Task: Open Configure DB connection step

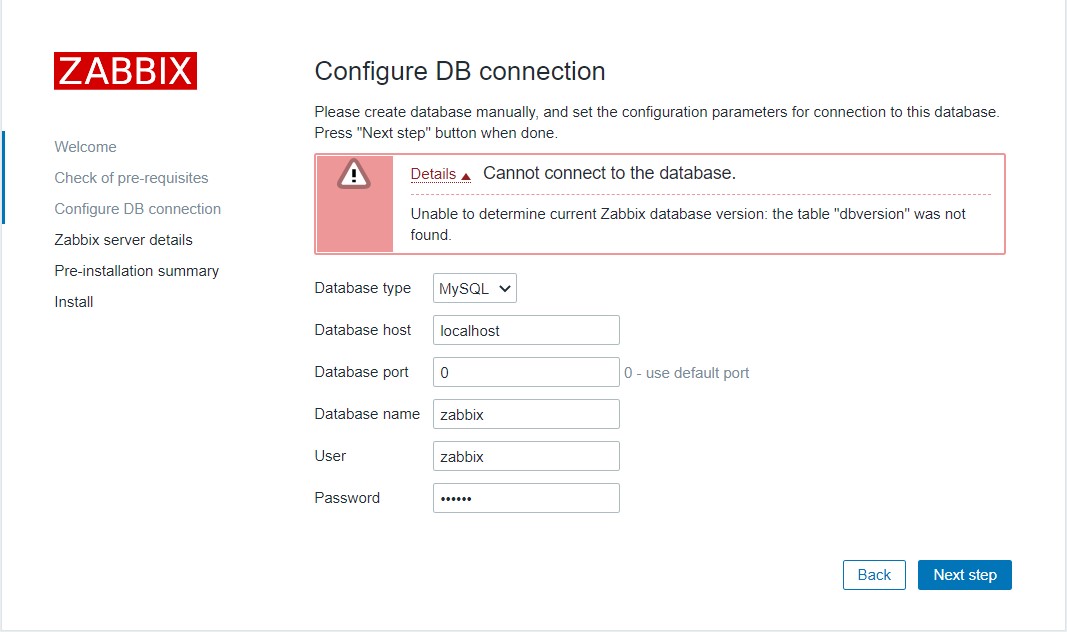Action: click(137, 209)
